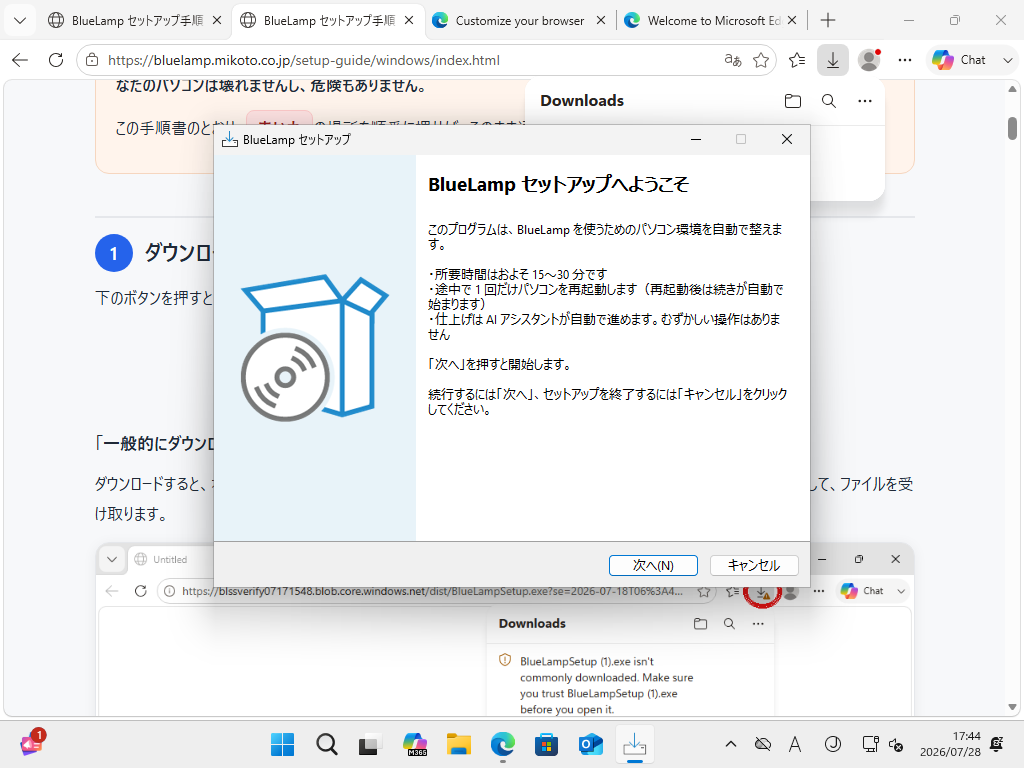Go back to the previous page
The height and width of the screenshot is (768, 1024).
click(x=20, y=60)
